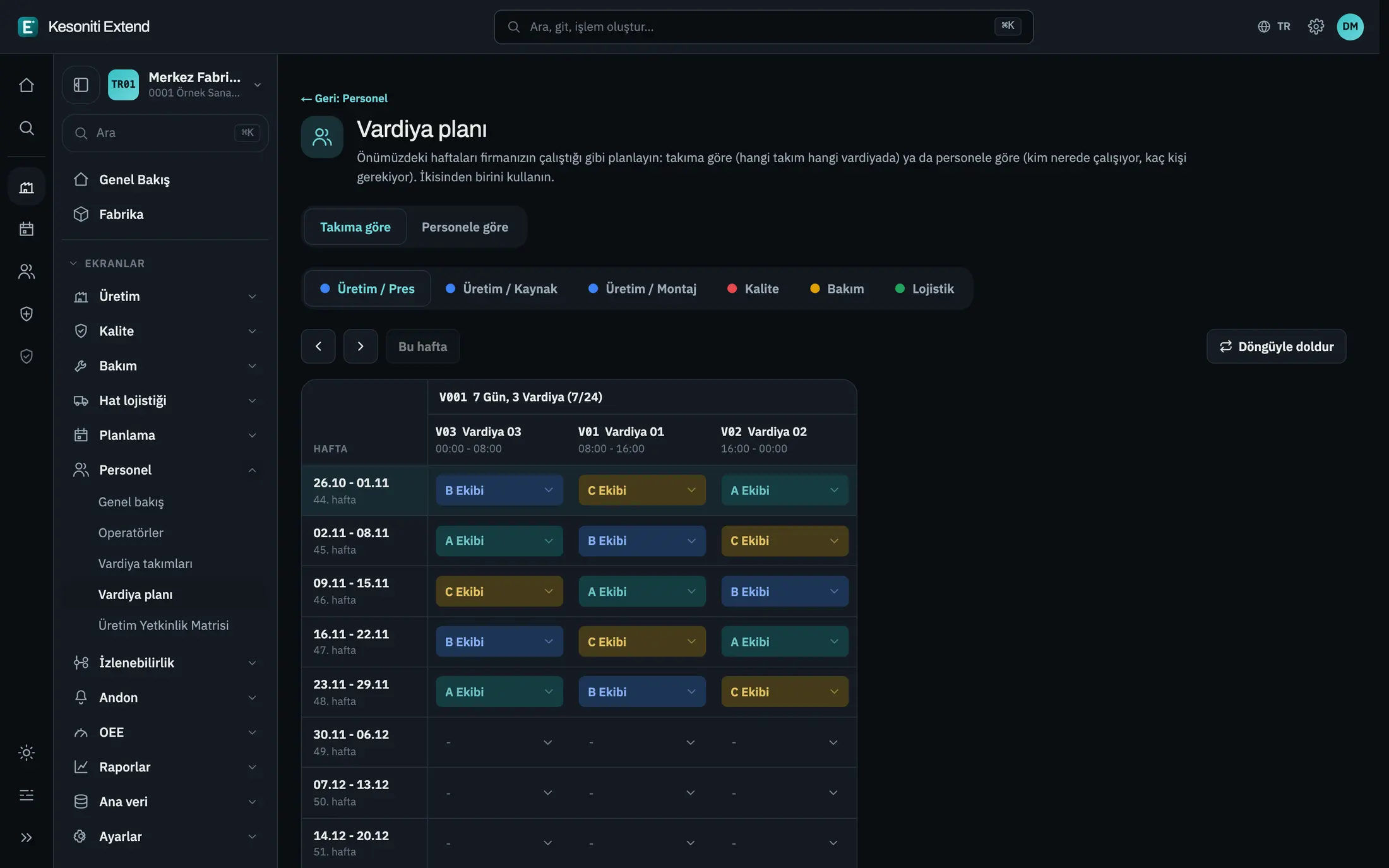
Task: Collapse Personel section in sidebar
Action: pyautogui.click(x=165, y=470)
